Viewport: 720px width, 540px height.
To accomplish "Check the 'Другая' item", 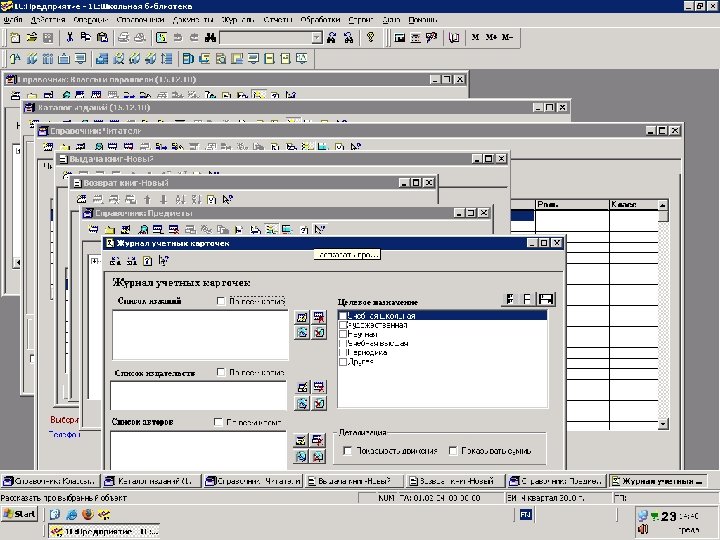I will [343, 362].
